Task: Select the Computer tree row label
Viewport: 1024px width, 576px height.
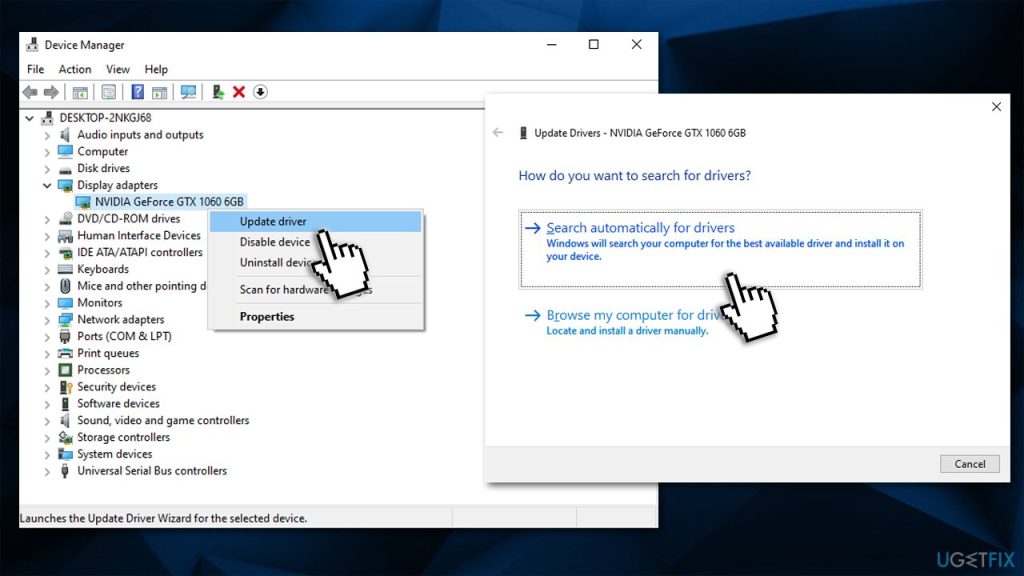Action: tap(103, 152)
